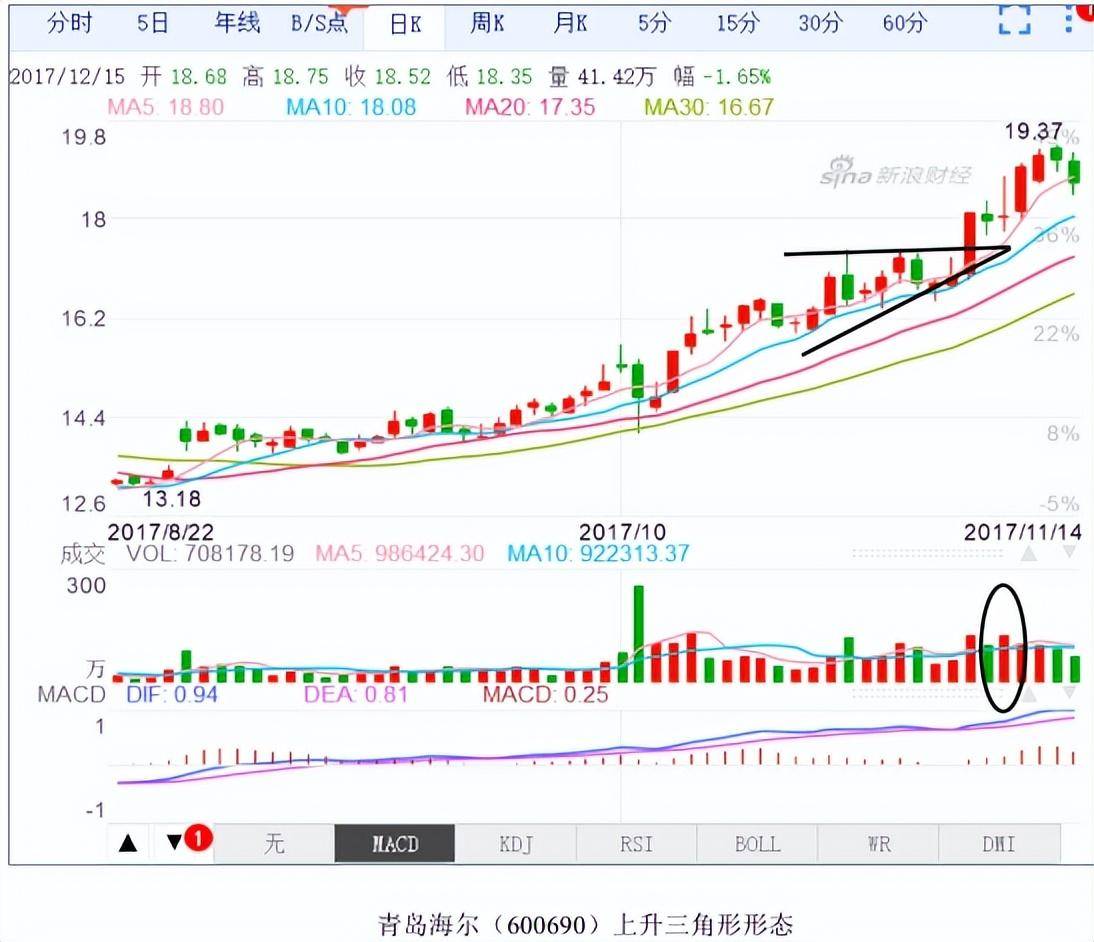Click the tallest green volume bar

[638, 634]
